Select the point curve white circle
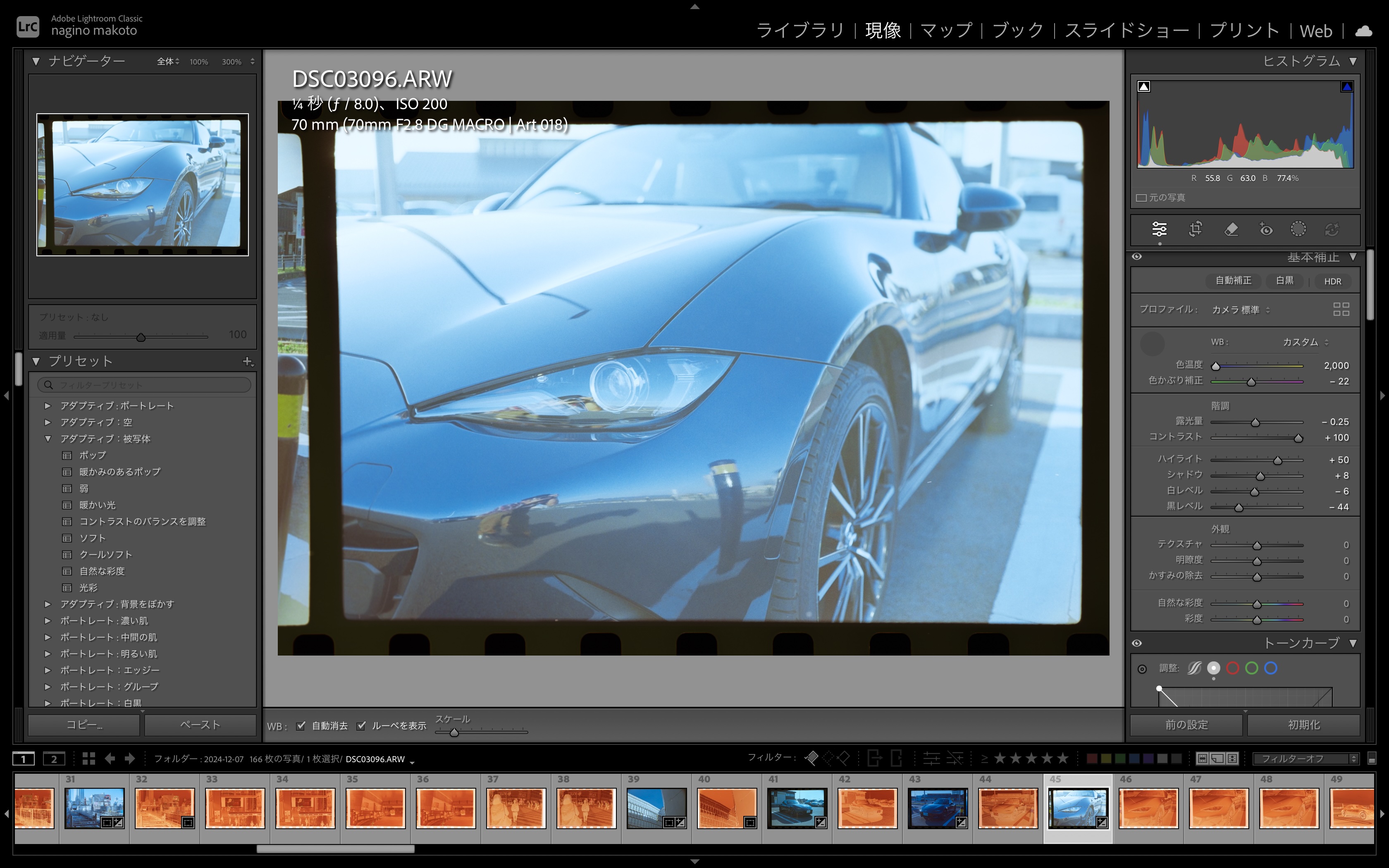The width and height of the screenshot is (1389, 868). (1213, 668)
